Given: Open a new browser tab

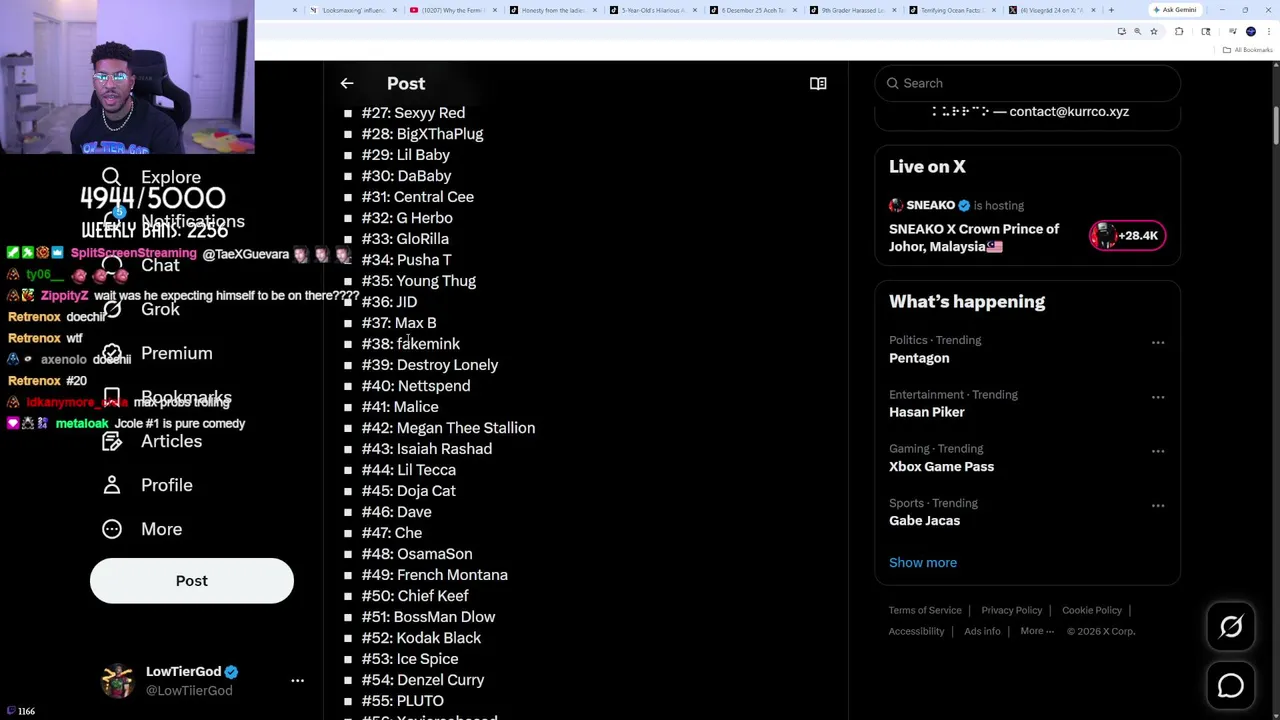Looking at the screenshot, I should coord(1111,10).
